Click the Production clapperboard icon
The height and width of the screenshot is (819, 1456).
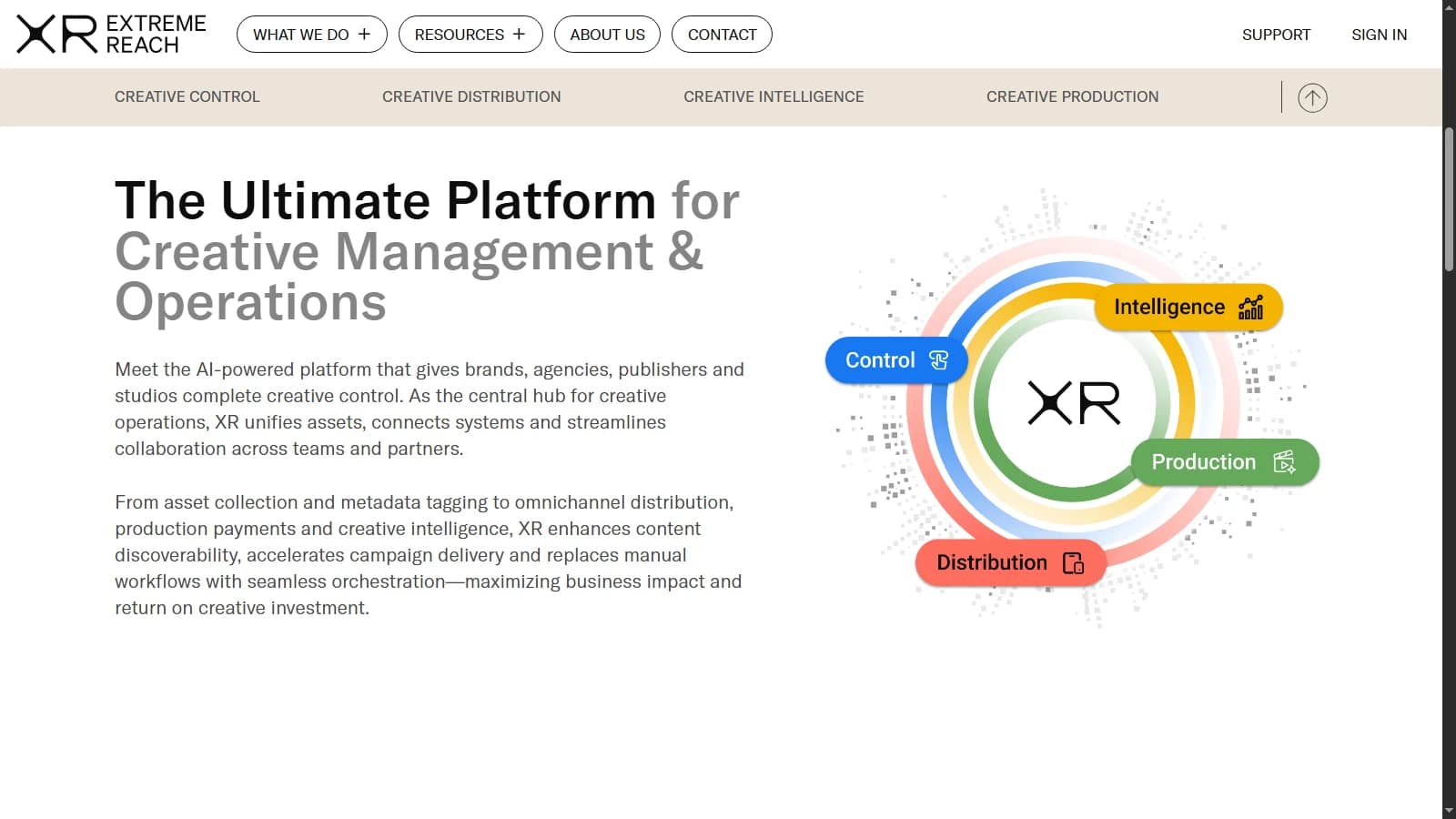coord(1284,462)
